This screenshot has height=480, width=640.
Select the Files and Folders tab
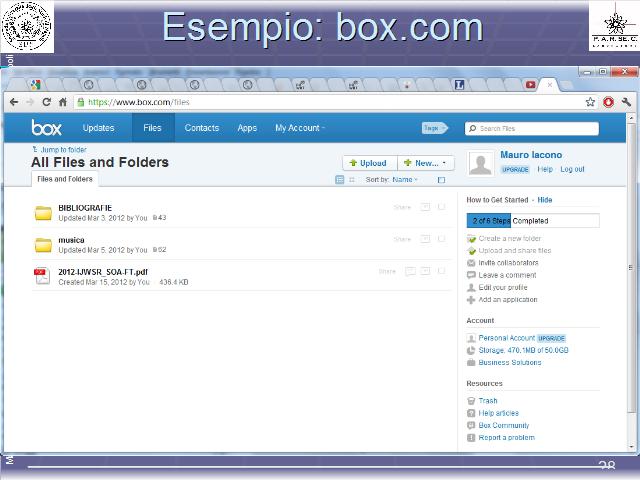tap(65, 179)
